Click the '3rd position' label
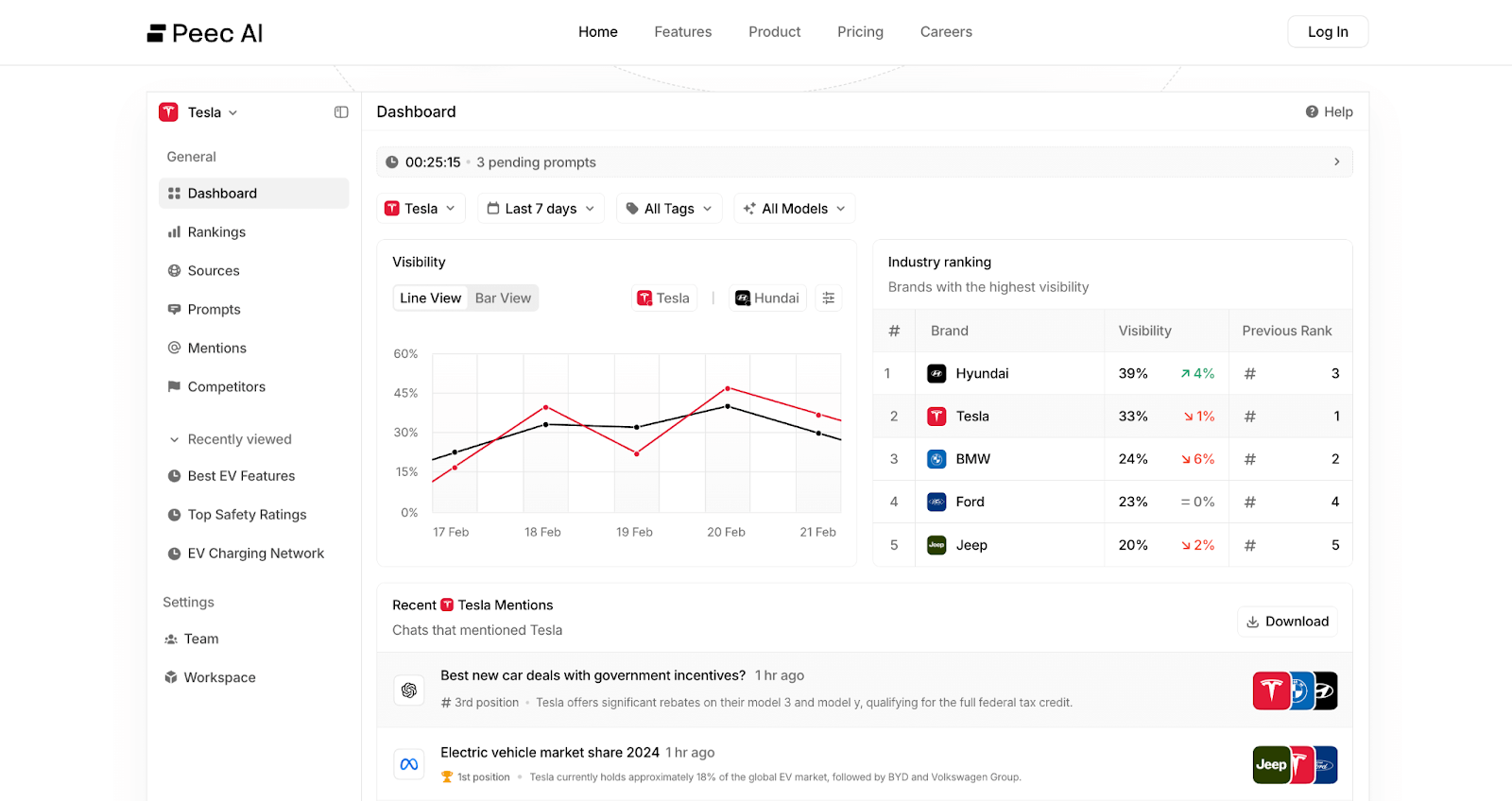Image resolution: width=1512 pixels, height=801 pixels. [487, 703]
